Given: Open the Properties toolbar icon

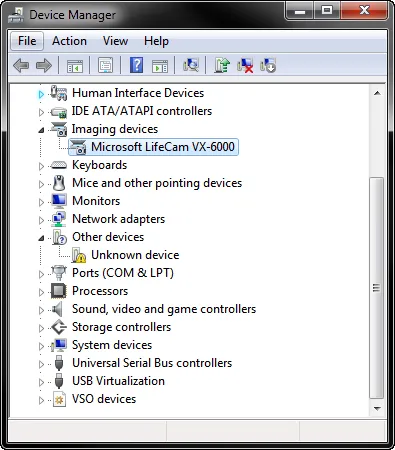Looking at the screenshot, I should 105,65.
